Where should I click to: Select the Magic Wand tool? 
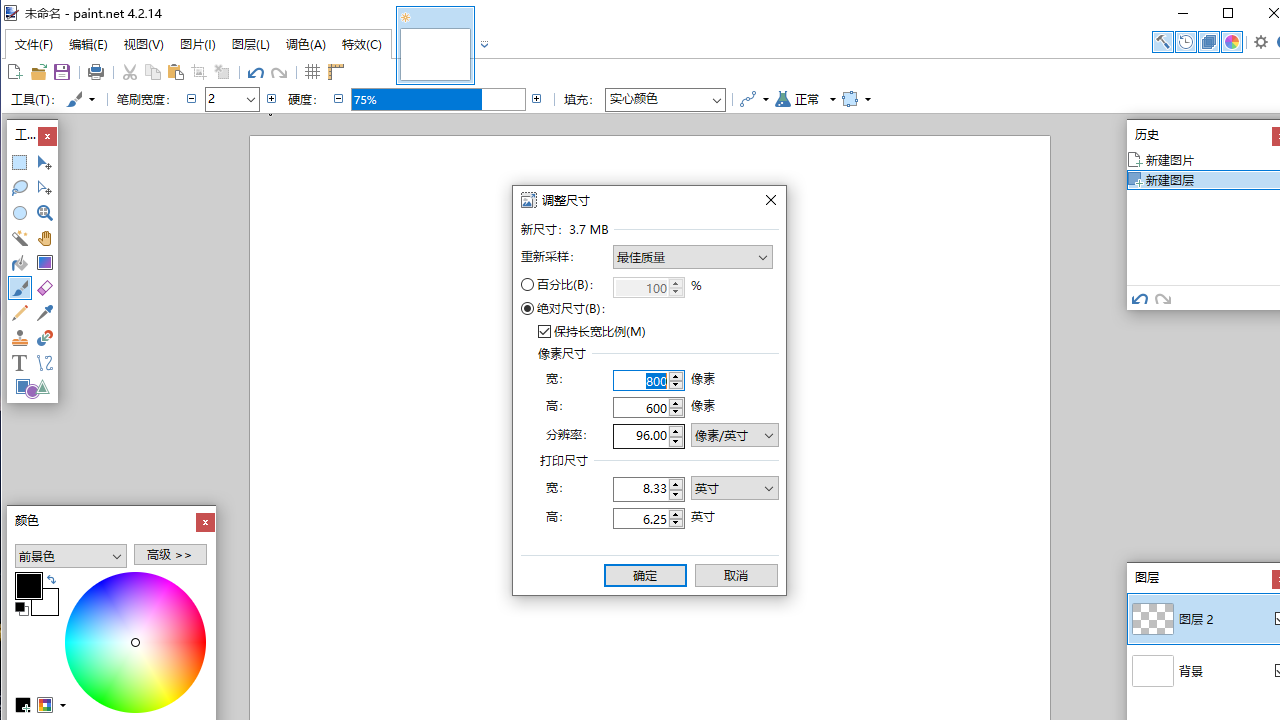click(x=19, y=238)
